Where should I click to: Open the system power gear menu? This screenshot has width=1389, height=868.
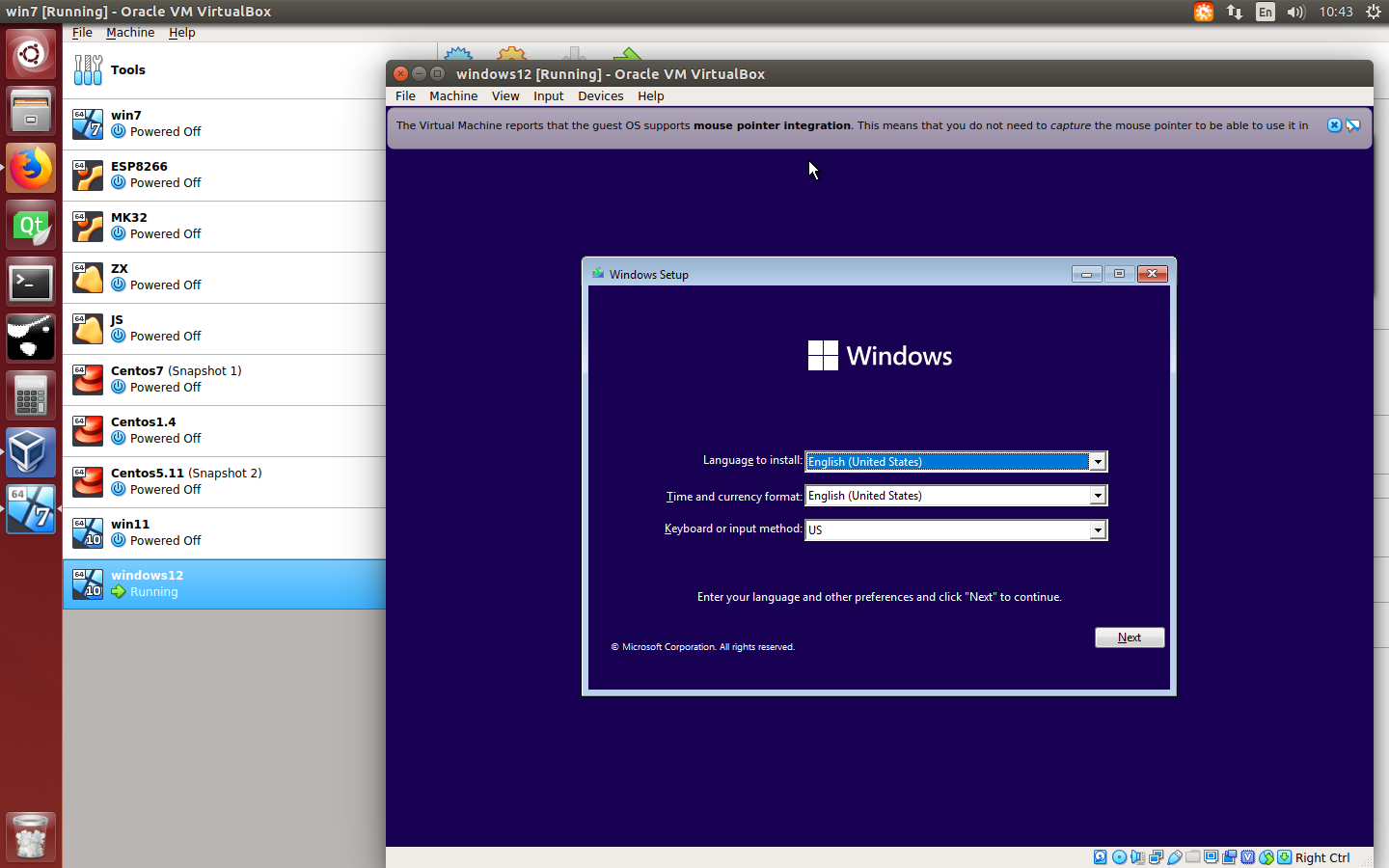click(x=1374, y=12)
